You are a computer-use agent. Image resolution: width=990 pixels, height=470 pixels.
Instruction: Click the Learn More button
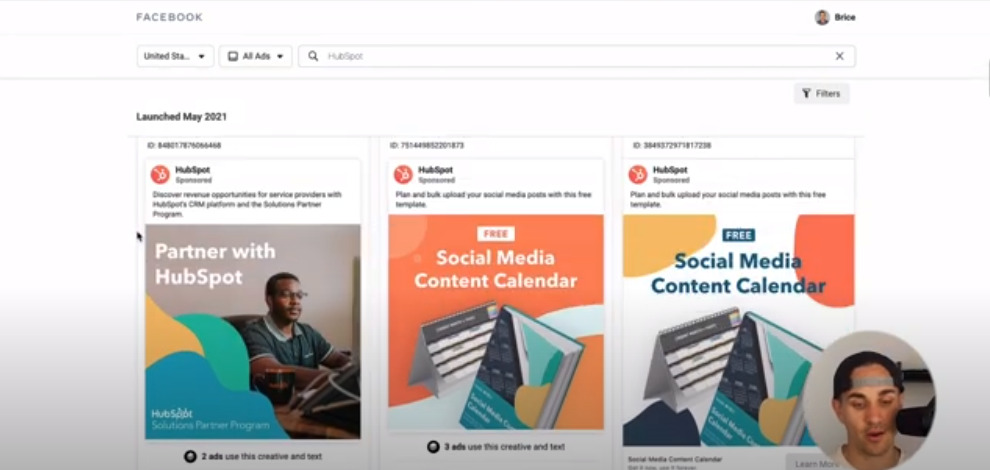[816, 464]
